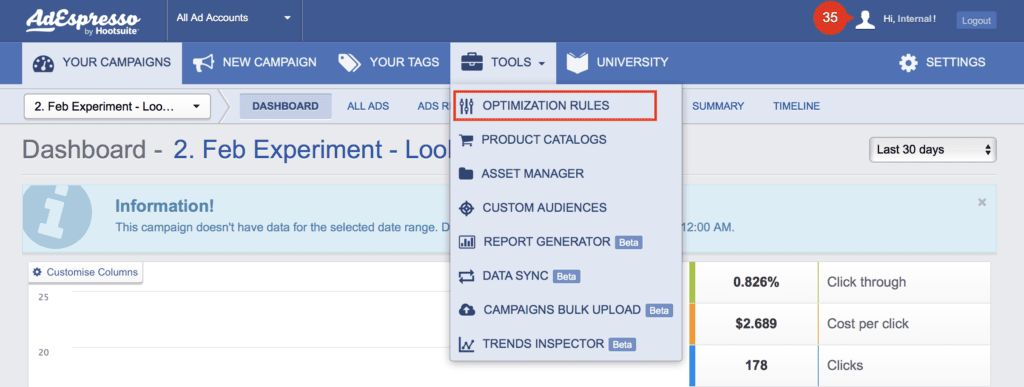Click the bar chart Report Generator icon

467,242
